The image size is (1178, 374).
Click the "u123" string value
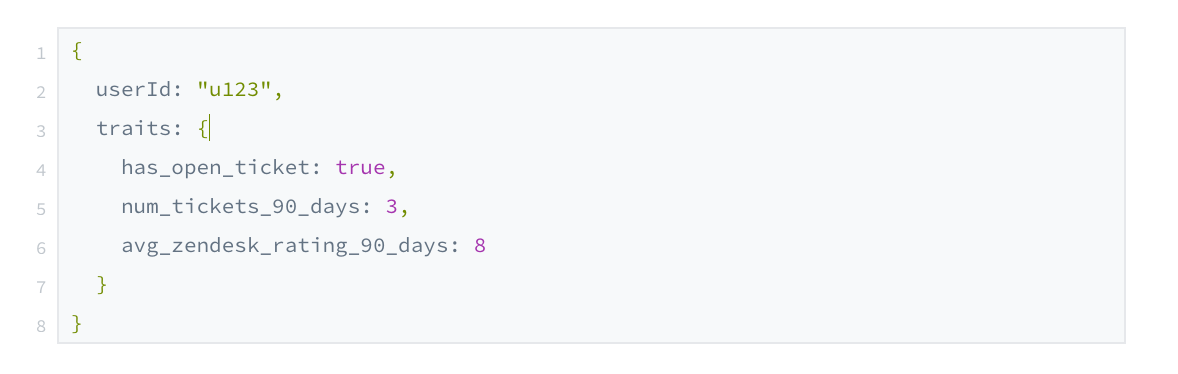click(x=234, y=90)
